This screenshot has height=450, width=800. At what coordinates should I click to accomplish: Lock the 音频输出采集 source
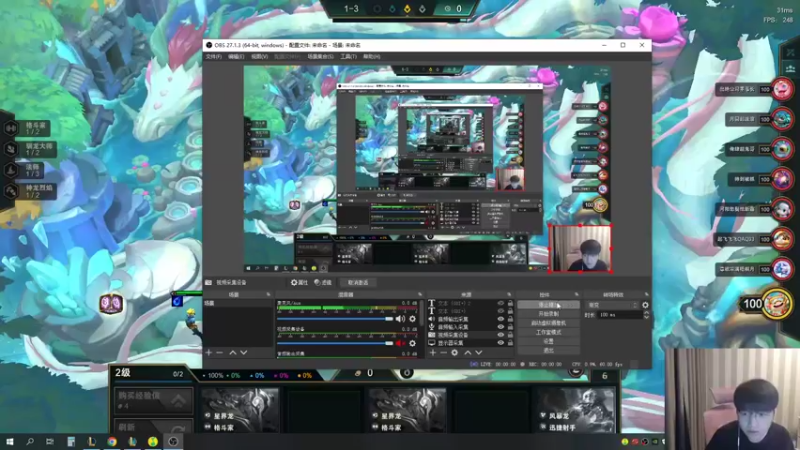[x=510, y=319]
